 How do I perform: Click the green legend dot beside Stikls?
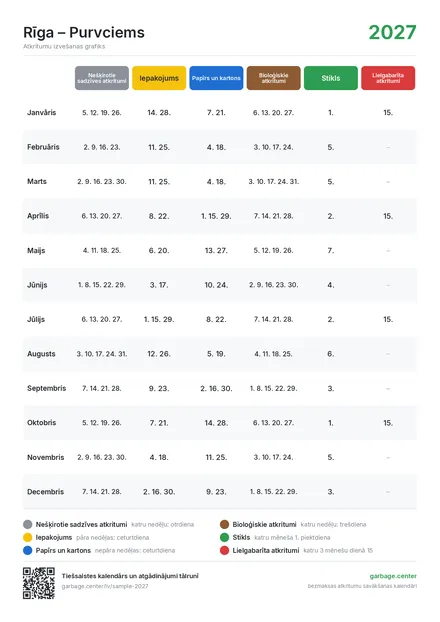pyautogui.click(x=224, y=538)
